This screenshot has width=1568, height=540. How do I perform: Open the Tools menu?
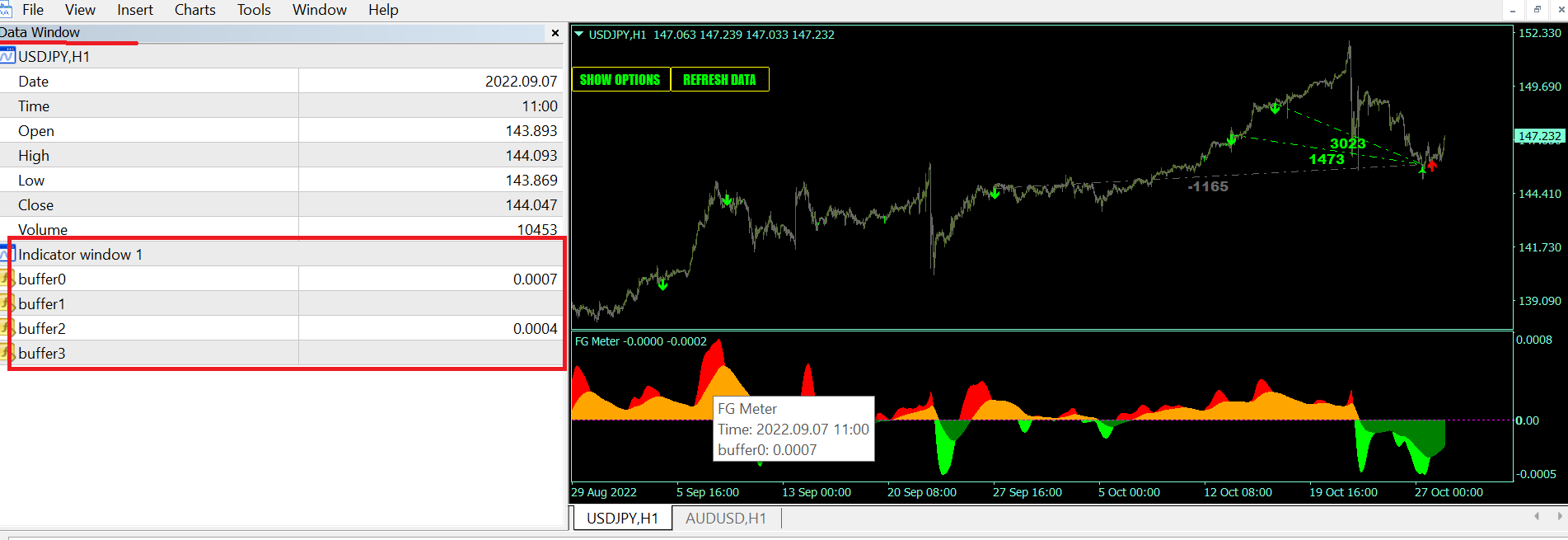click(x=254, y=10)
